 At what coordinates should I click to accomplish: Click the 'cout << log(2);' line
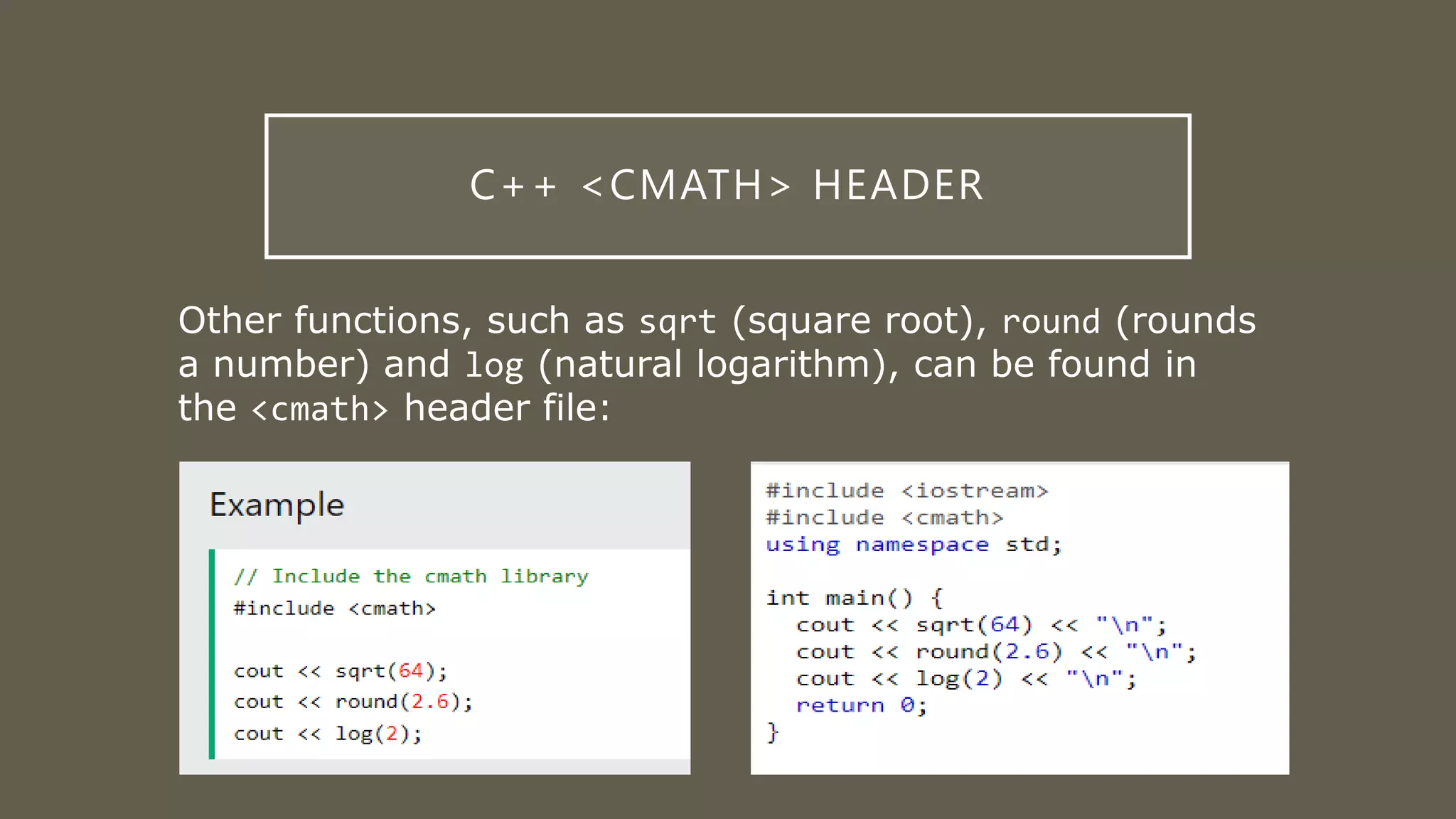[328, 734]
